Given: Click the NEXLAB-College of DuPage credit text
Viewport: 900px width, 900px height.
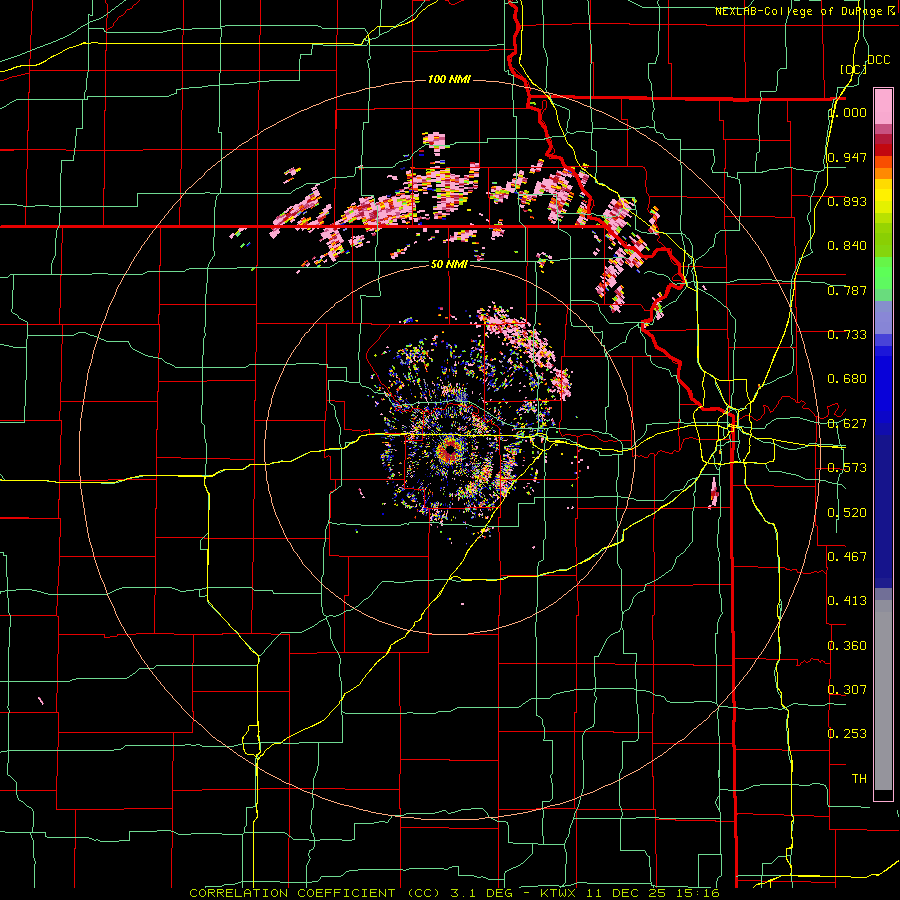Looking at the screenshot, I should (805, 11).
